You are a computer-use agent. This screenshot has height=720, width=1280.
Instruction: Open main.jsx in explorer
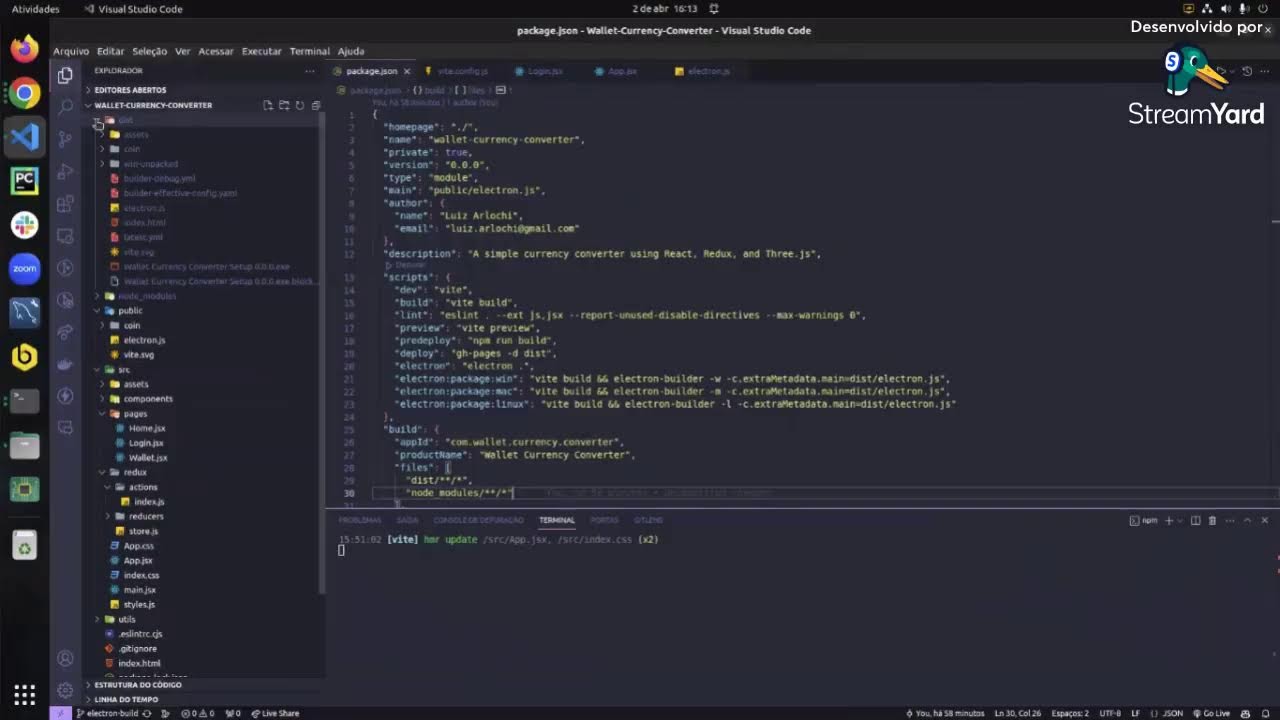tap(140, 590)
